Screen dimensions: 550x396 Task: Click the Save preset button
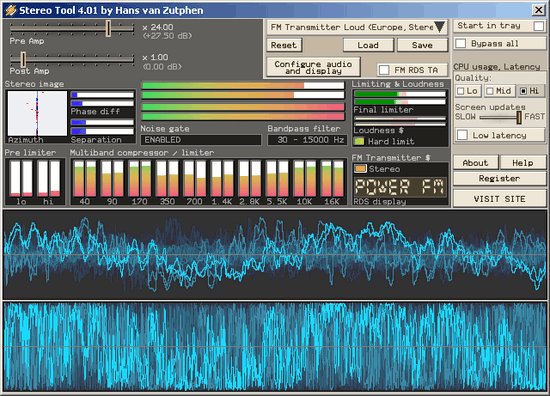[x=422, y=45]
